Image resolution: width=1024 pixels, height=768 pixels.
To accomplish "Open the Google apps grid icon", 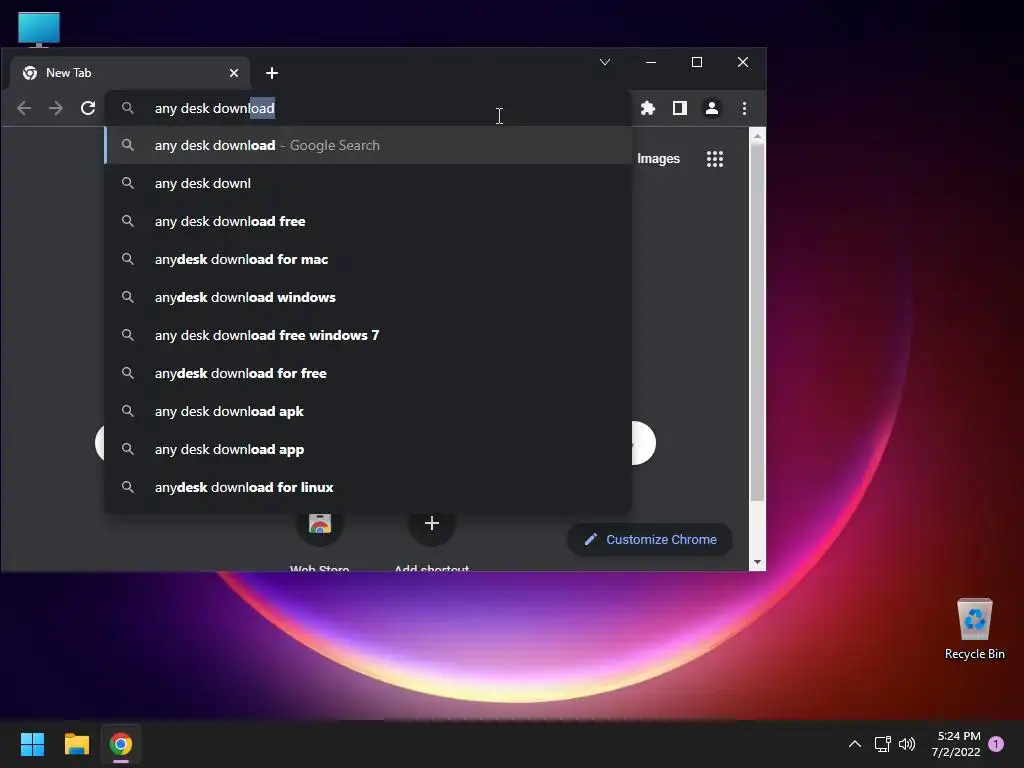I will coord(715,159).
